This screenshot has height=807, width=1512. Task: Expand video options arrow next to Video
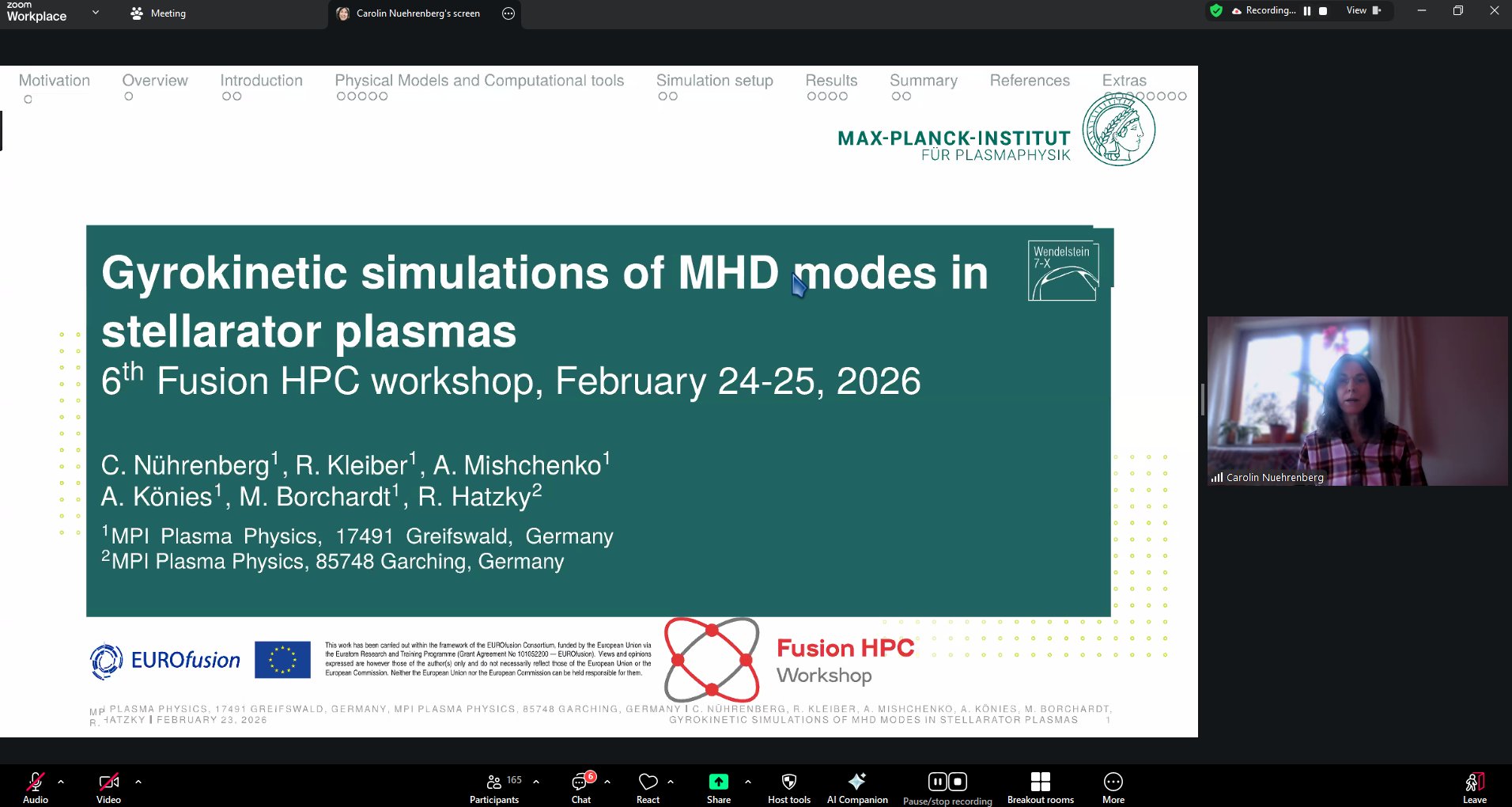138,782
